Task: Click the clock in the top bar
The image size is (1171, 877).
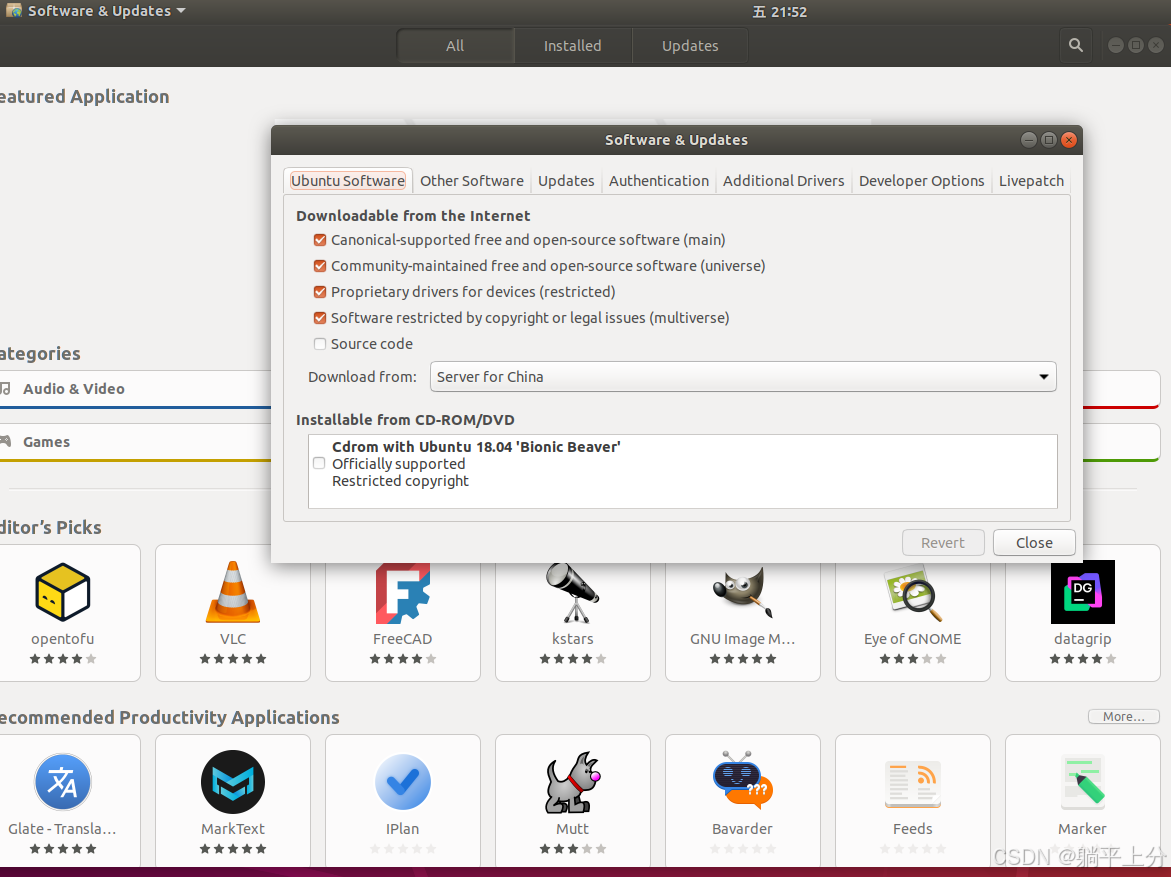Action: tap(780, 11)
